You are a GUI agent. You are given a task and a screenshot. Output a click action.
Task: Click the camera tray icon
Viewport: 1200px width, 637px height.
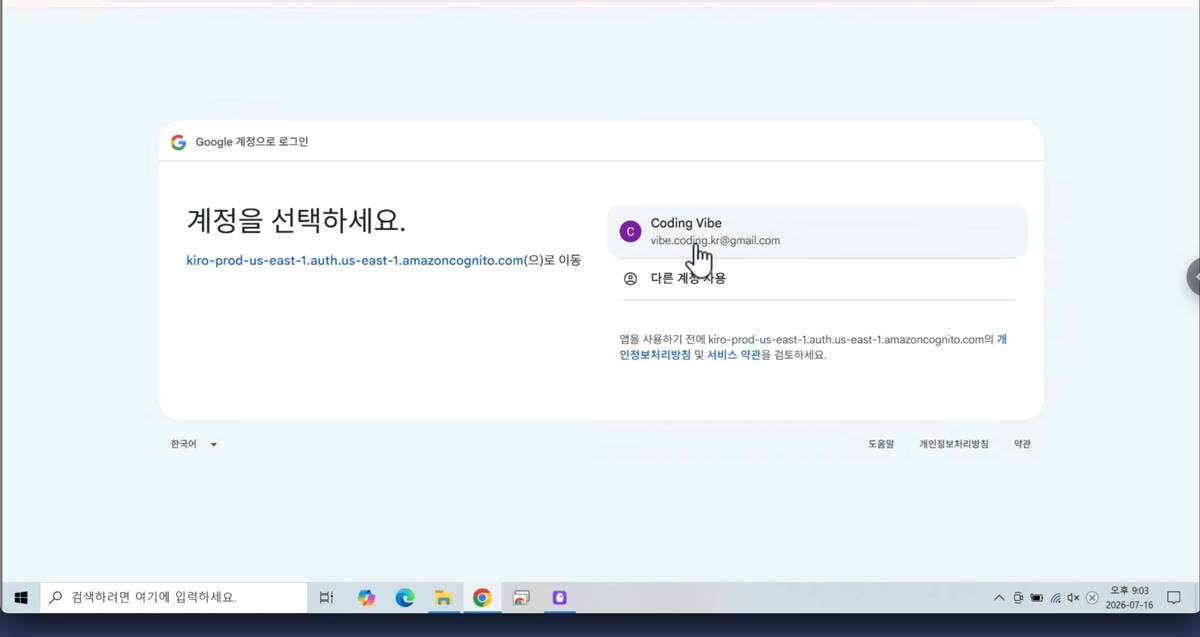(x=1018, y=598)
